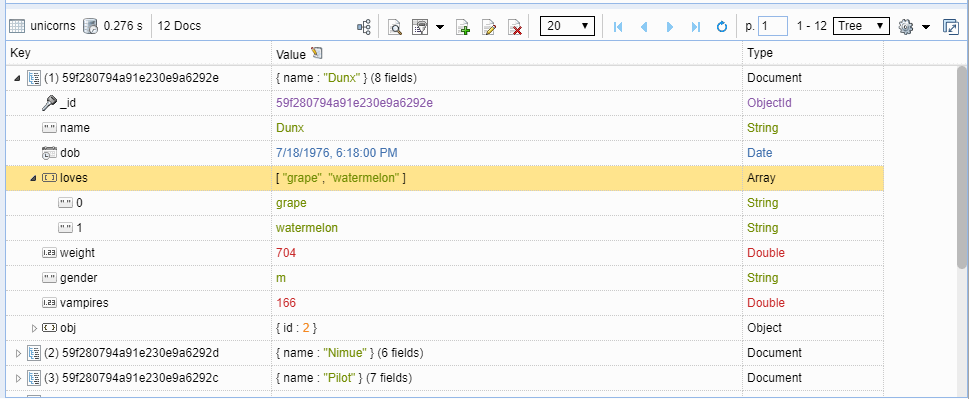Image resolution: width=969 pixels, height=399 pixels.
Task: Click the delete document red X icon
Action: tap(515, 27)
